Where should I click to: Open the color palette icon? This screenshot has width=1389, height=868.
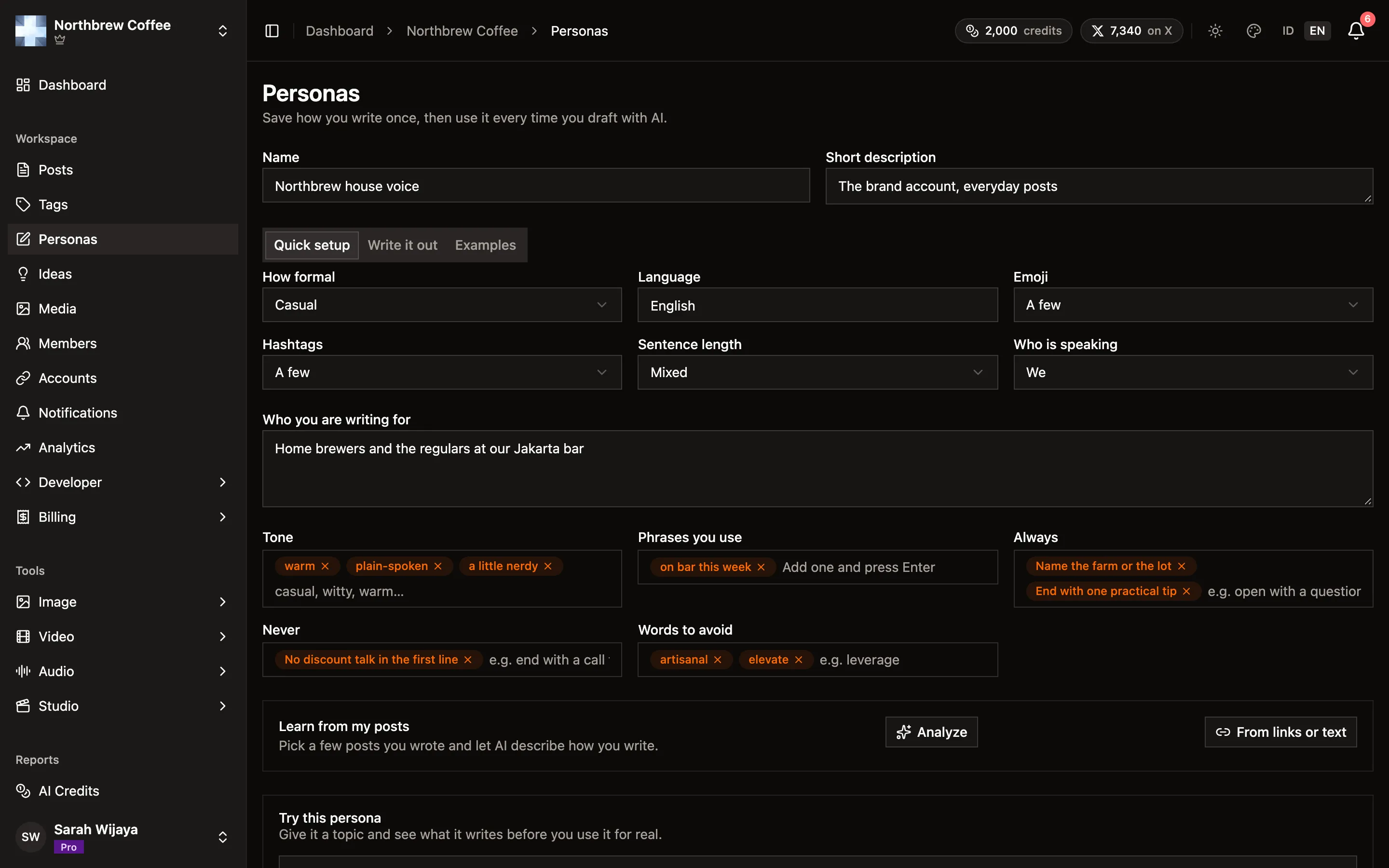1253,31
